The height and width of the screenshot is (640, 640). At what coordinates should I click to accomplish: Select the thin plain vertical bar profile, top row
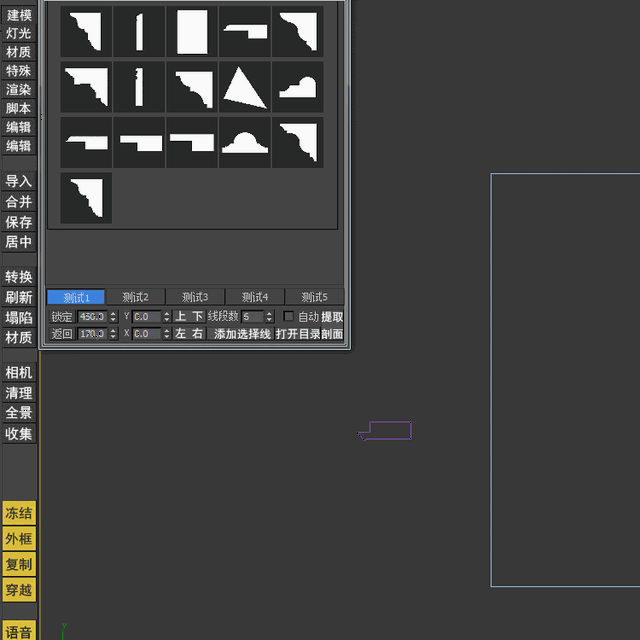[x=139, y=31]
